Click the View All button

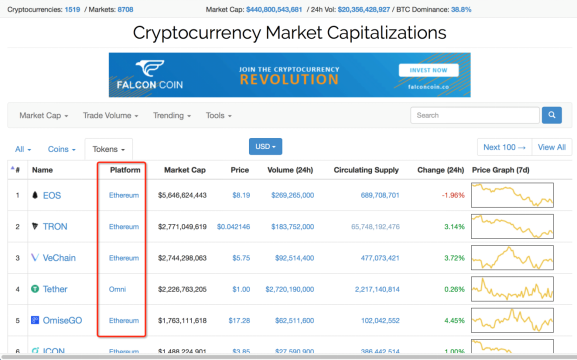[552, 147]
